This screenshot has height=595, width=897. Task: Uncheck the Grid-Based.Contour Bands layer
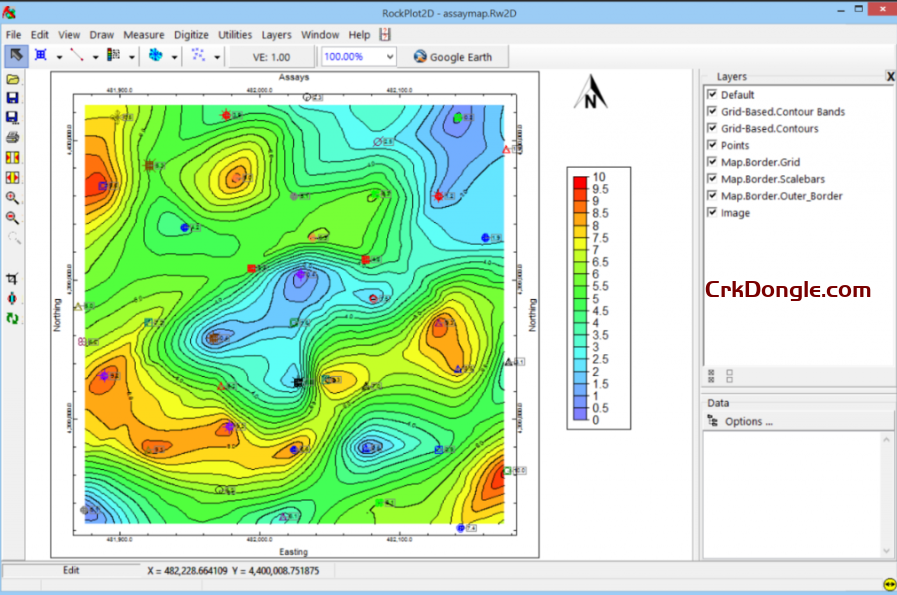[x=712, y=112]
